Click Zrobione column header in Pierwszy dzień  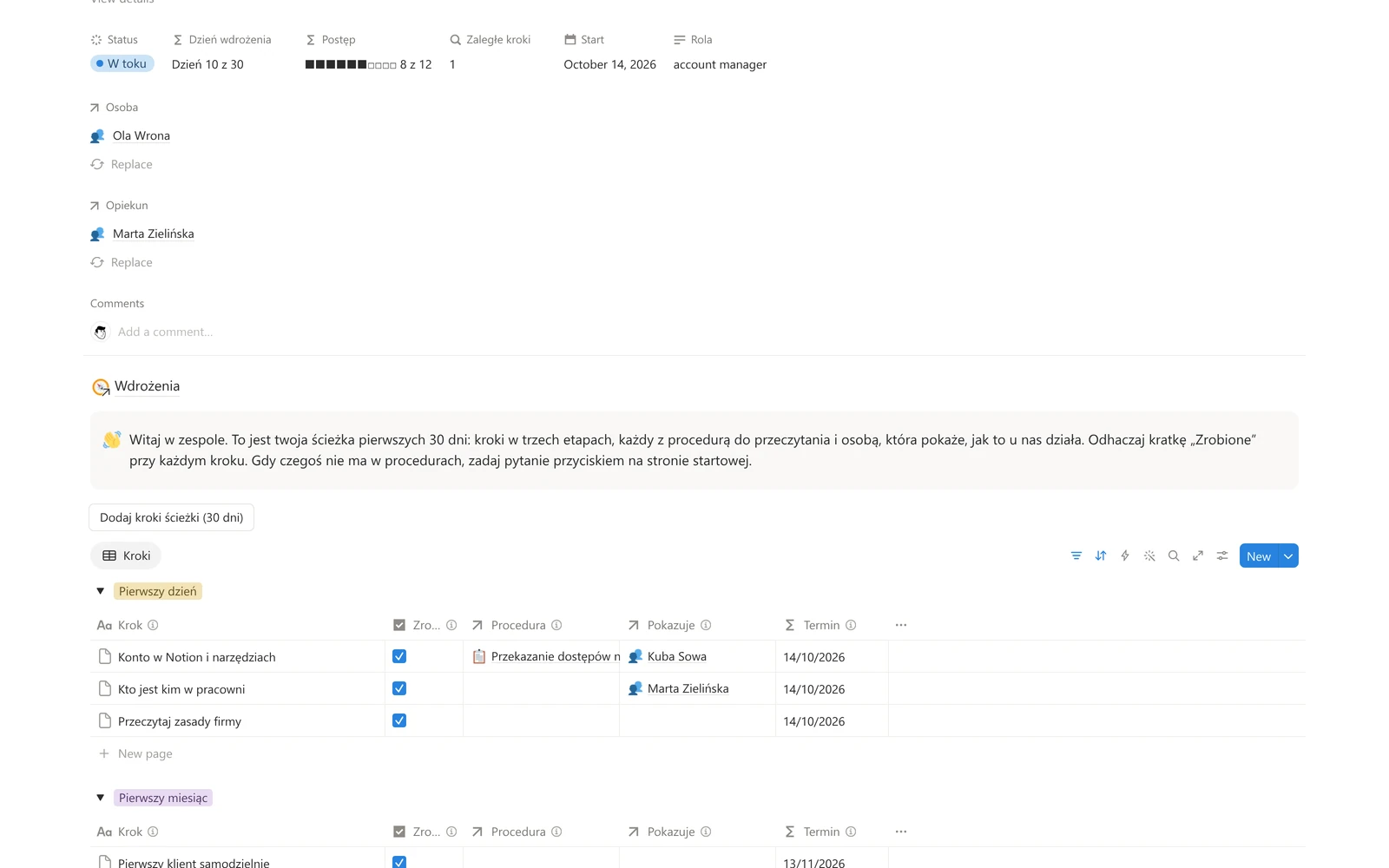pos(425,625)
